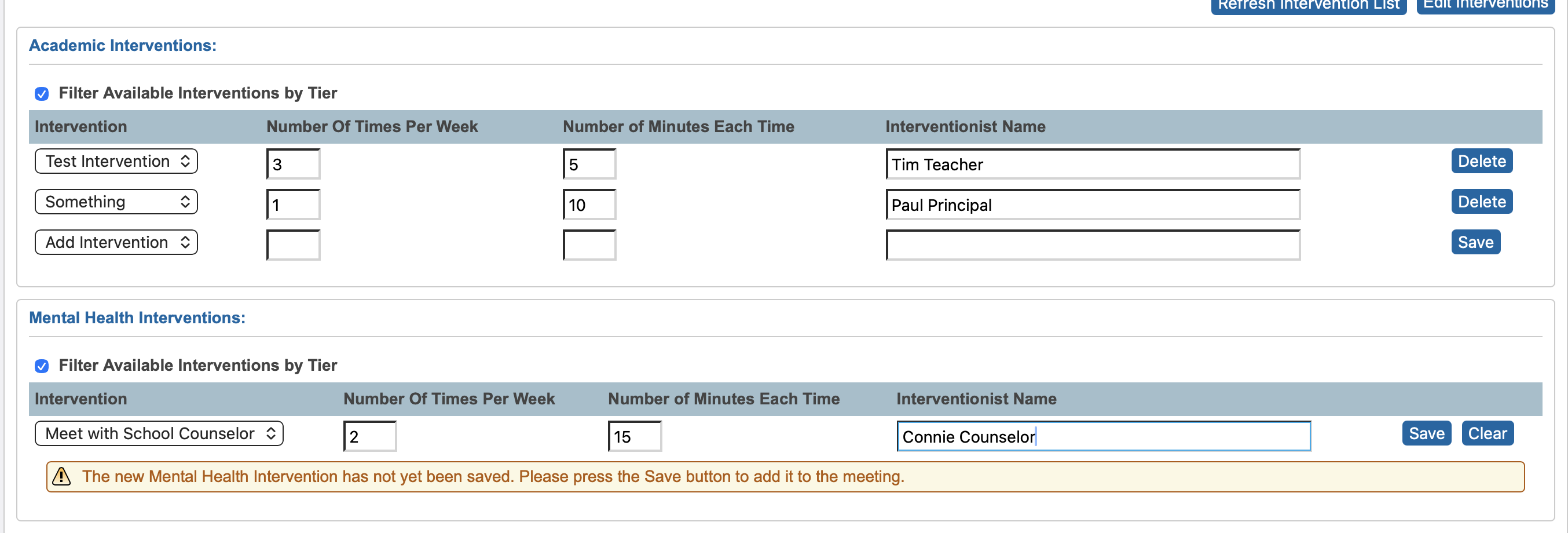Click times per week field showing 3
This screenshot has height=533, width=1568.
[294, 165]
